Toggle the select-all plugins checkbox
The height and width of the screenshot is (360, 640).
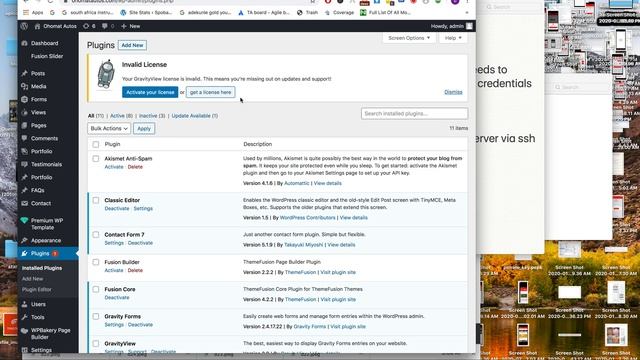coord(96,144)
